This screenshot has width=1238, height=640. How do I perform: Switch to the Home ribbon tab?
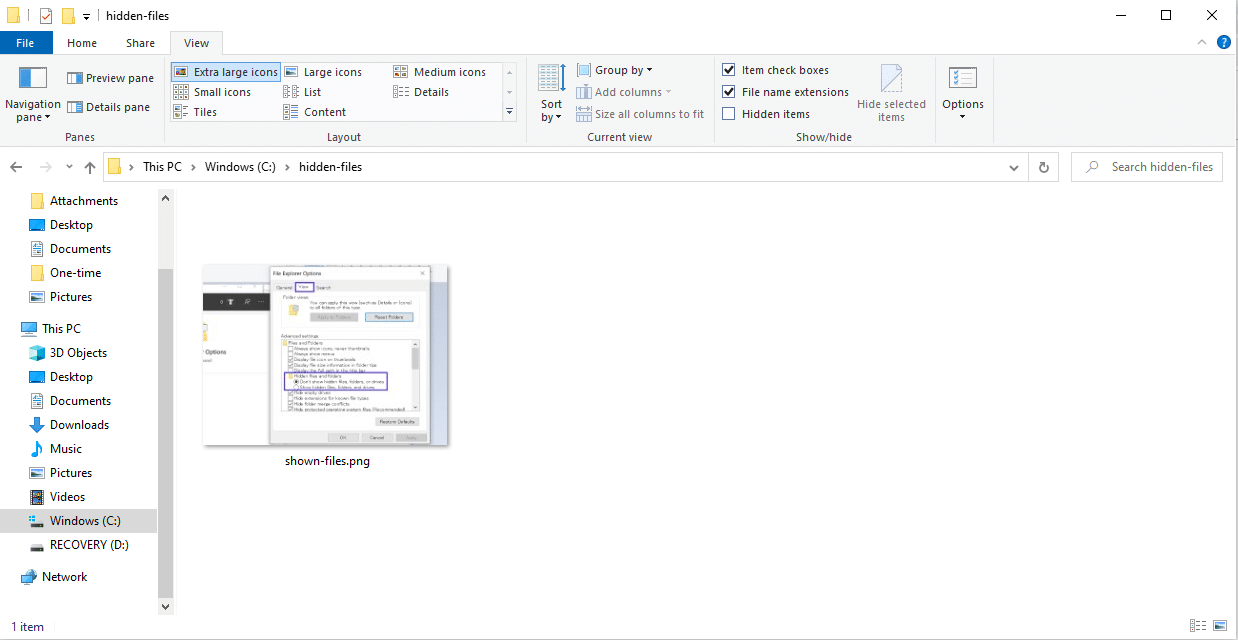click(x=81, y=42)
